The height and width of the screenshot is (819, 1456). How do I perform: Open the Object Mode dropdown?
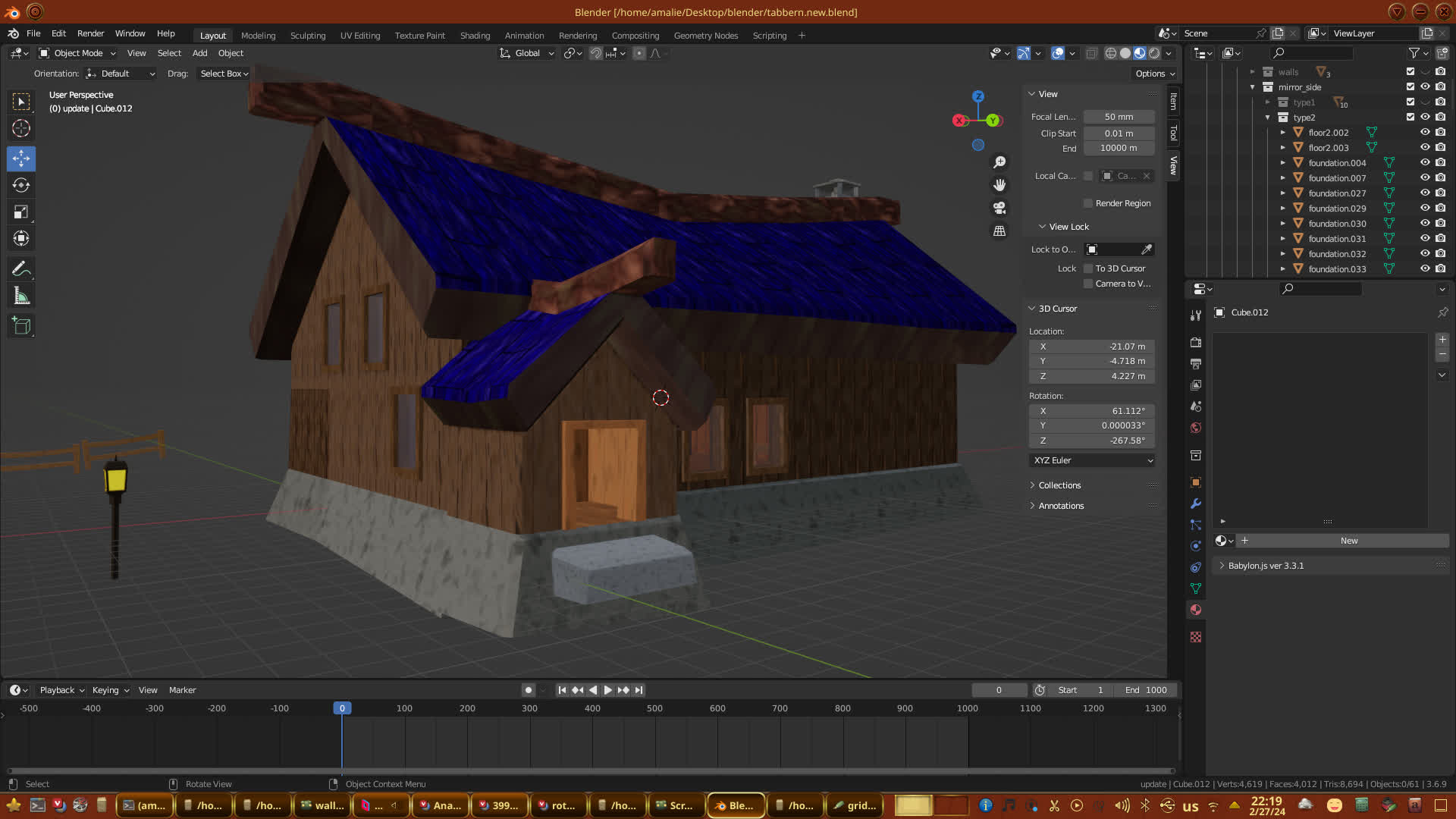tap(77, 53)
